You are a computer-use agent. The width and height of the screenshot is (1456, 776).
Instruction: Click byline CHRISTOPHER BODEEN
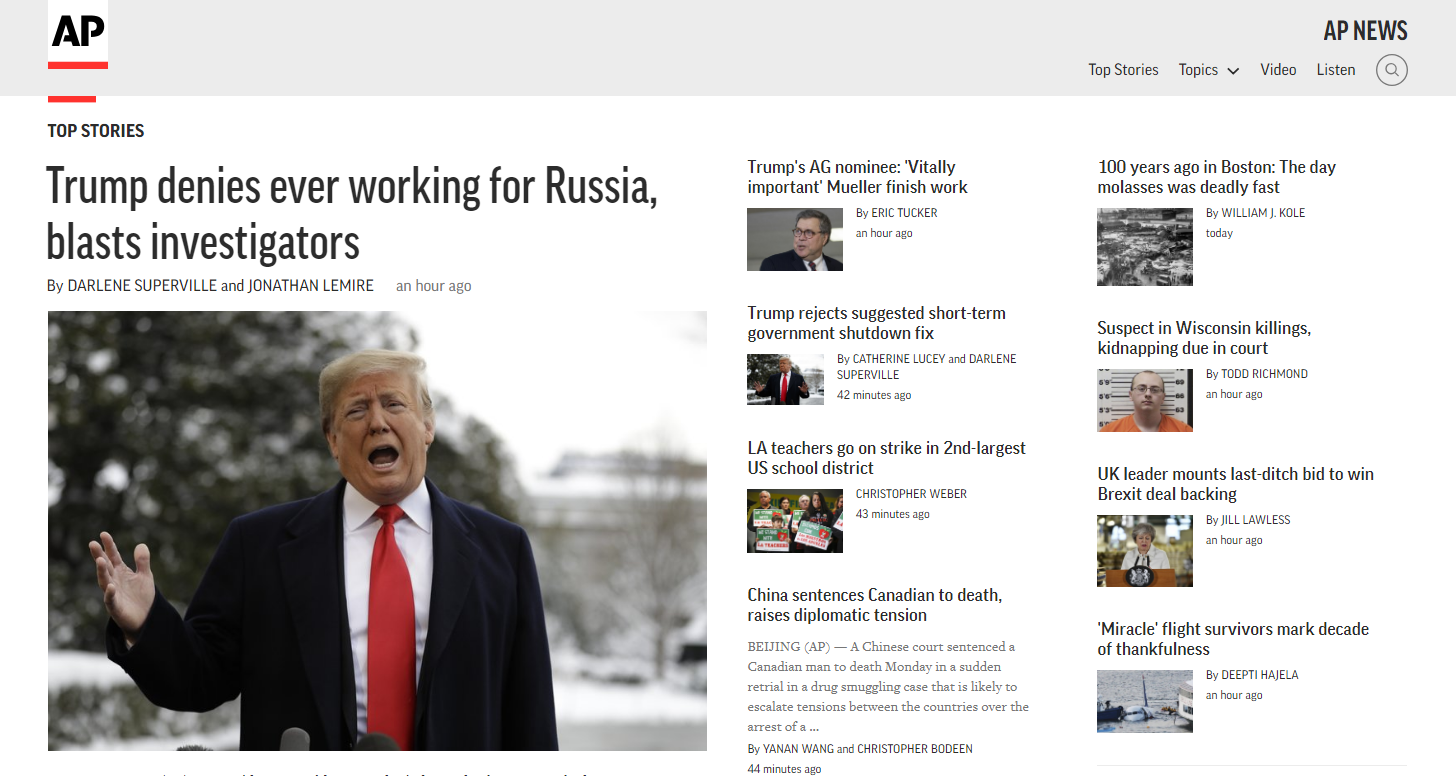(915, 749)
